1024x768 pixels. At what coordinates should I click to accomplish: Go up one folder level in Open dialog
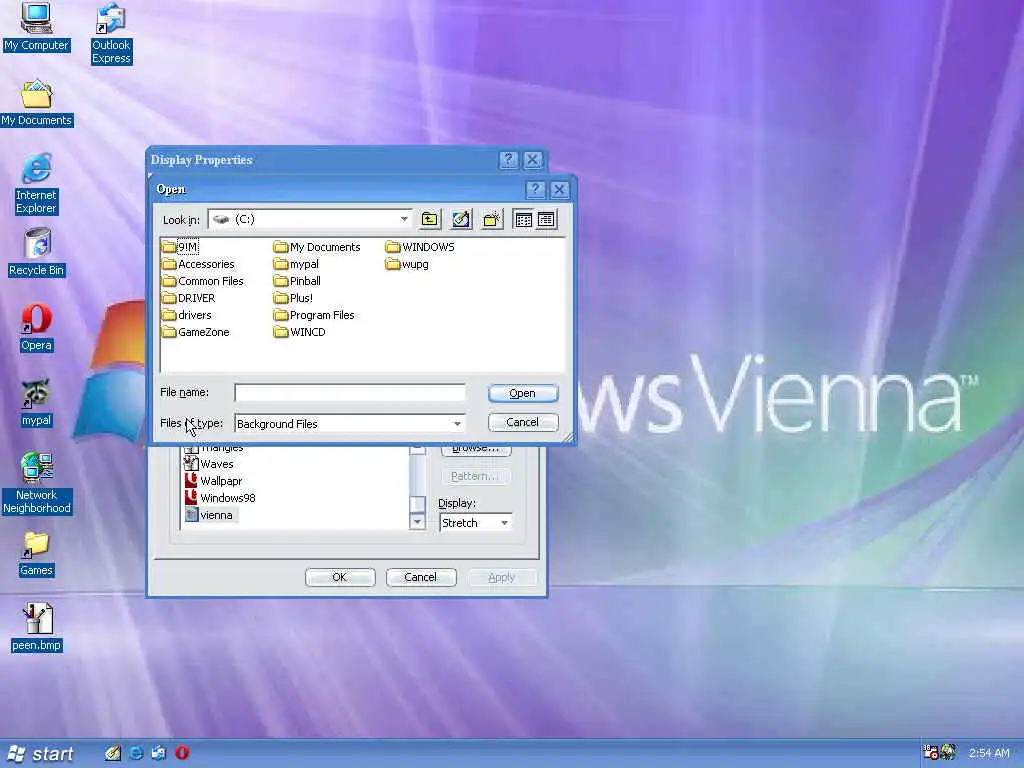point(430,219)
